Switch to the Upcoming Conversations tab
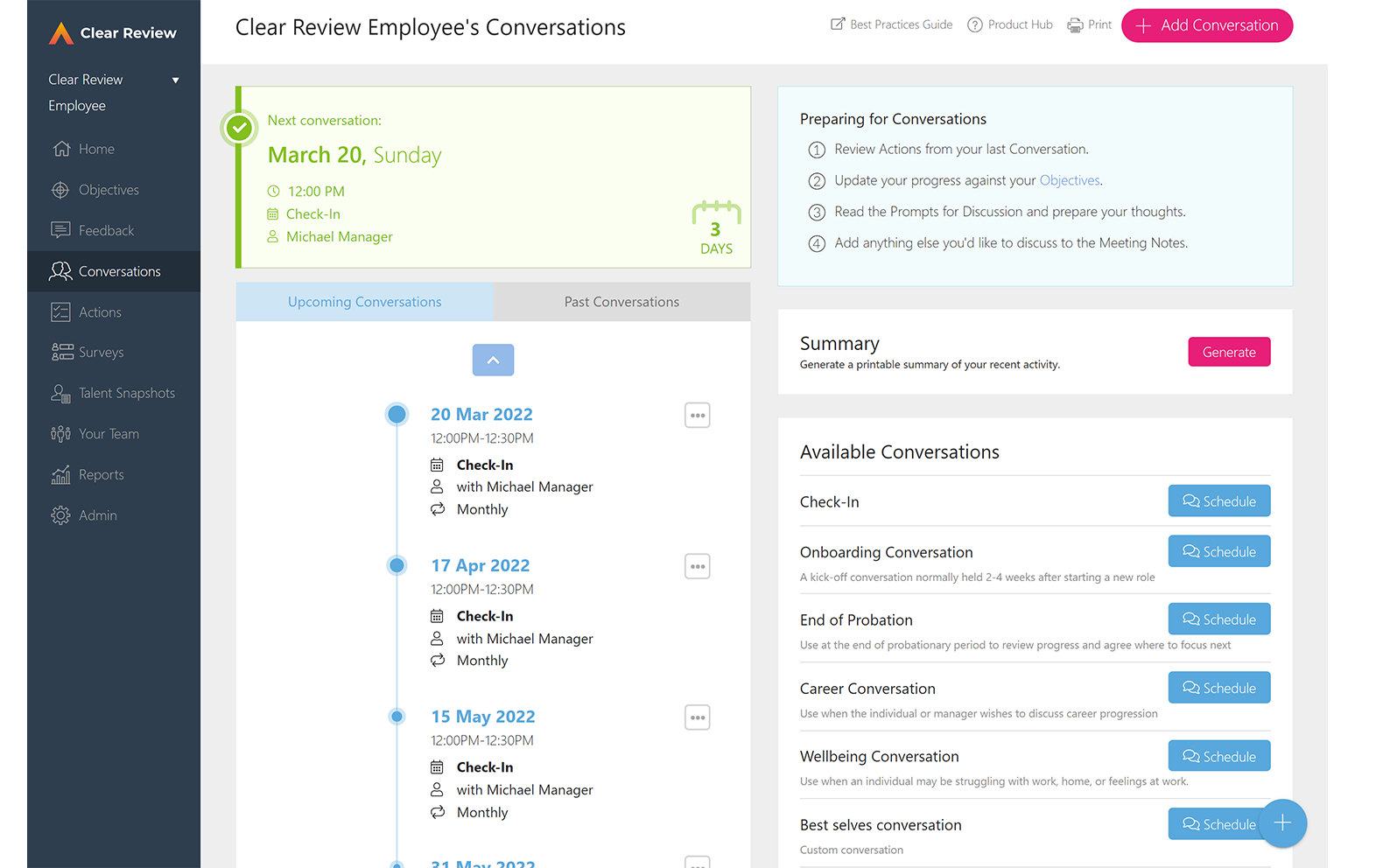This screenshot has height=868, width=1376. coord(365,302)
